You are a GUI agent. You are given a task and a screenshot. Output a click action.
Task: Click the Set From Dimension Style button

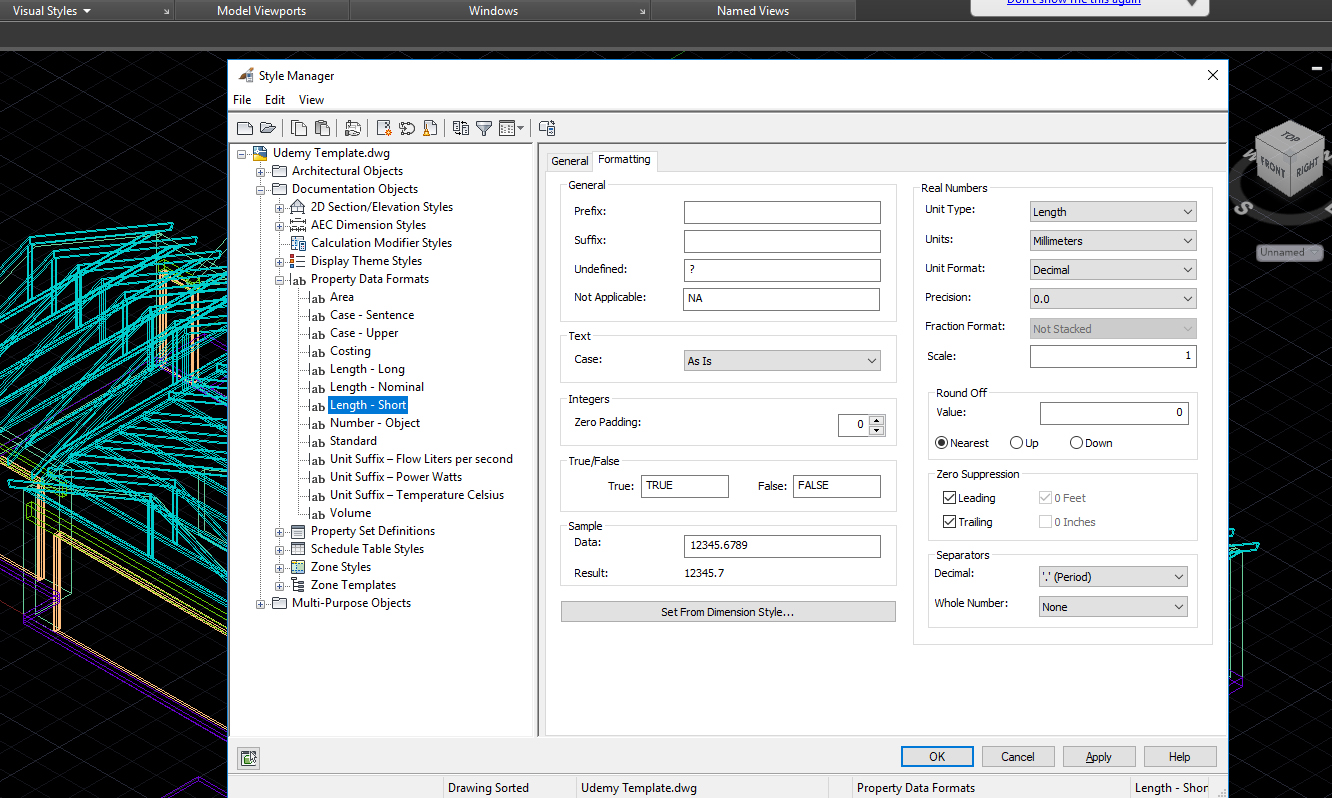tap(728, 611)
